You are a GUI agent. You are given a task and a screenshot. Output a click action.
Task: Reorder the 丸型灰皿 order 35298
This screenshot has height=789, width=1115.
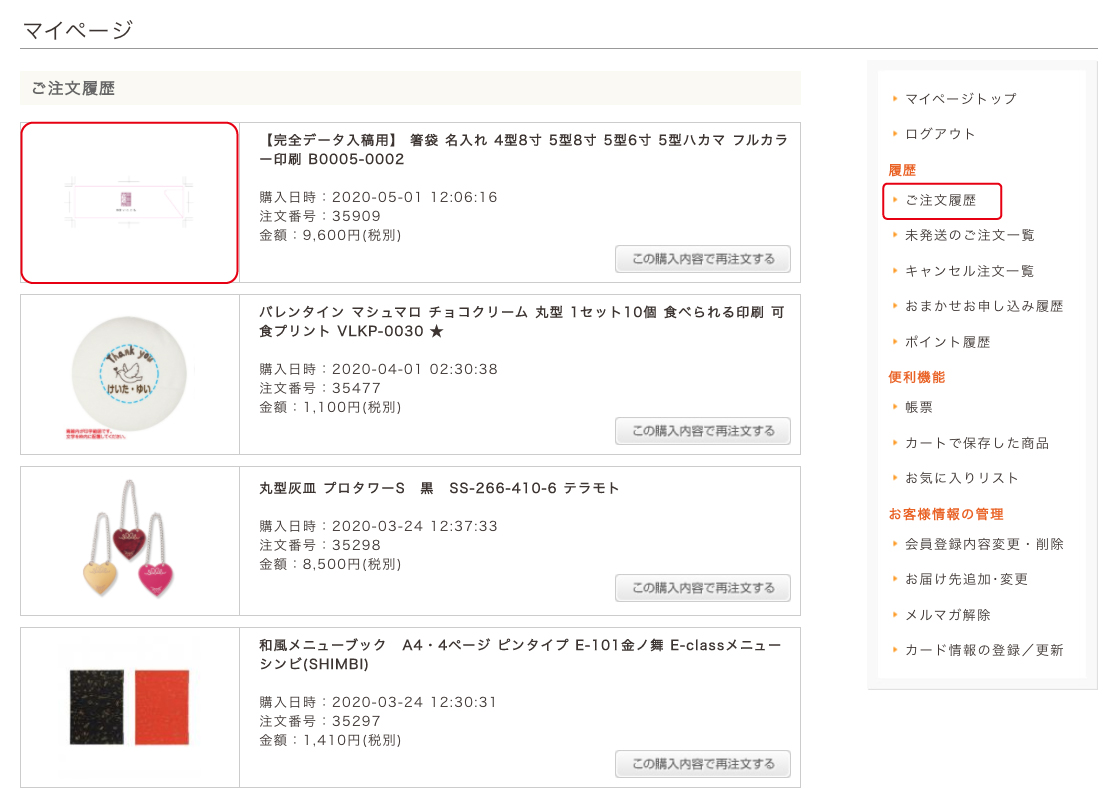point(702,588)
